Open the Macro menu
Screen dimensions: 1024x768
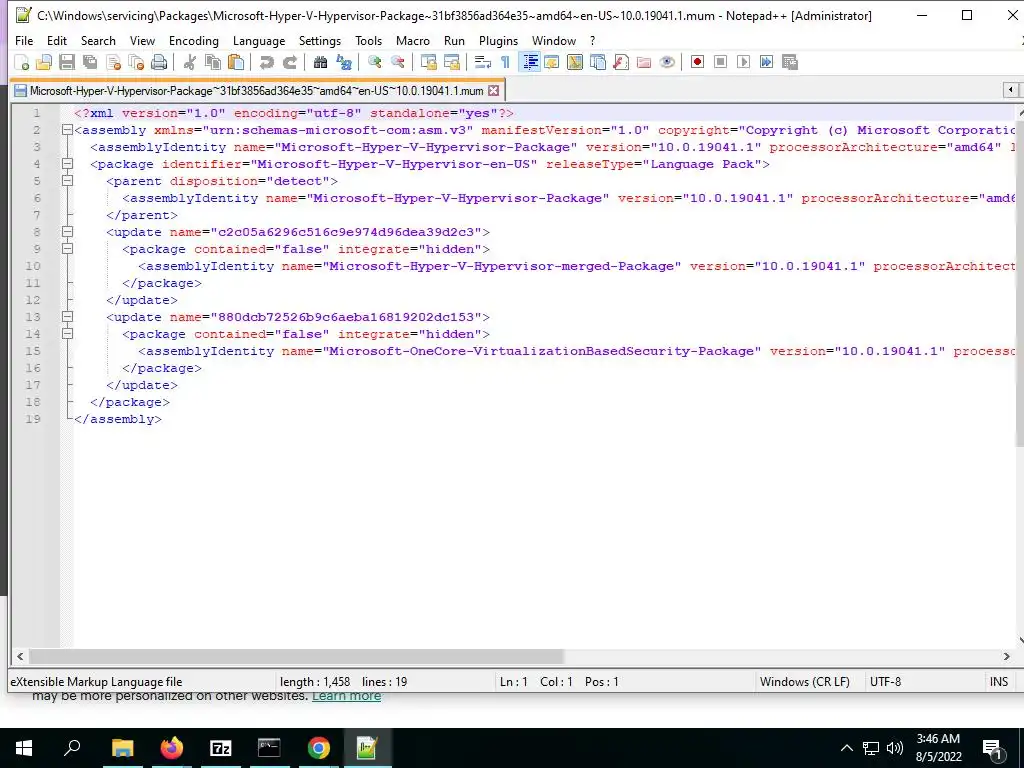coord(413,40)
